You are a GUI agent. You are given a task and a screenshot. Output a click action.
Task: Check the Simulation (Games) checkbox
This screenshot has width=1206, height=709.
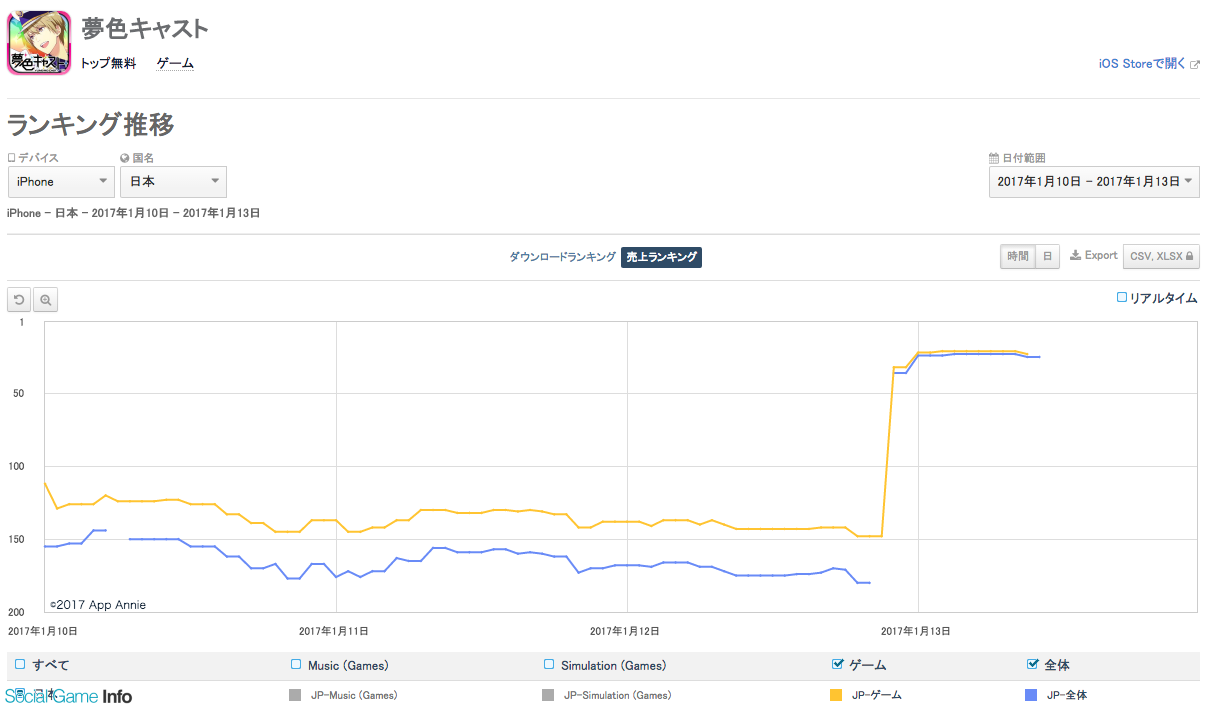coord(549,664)
